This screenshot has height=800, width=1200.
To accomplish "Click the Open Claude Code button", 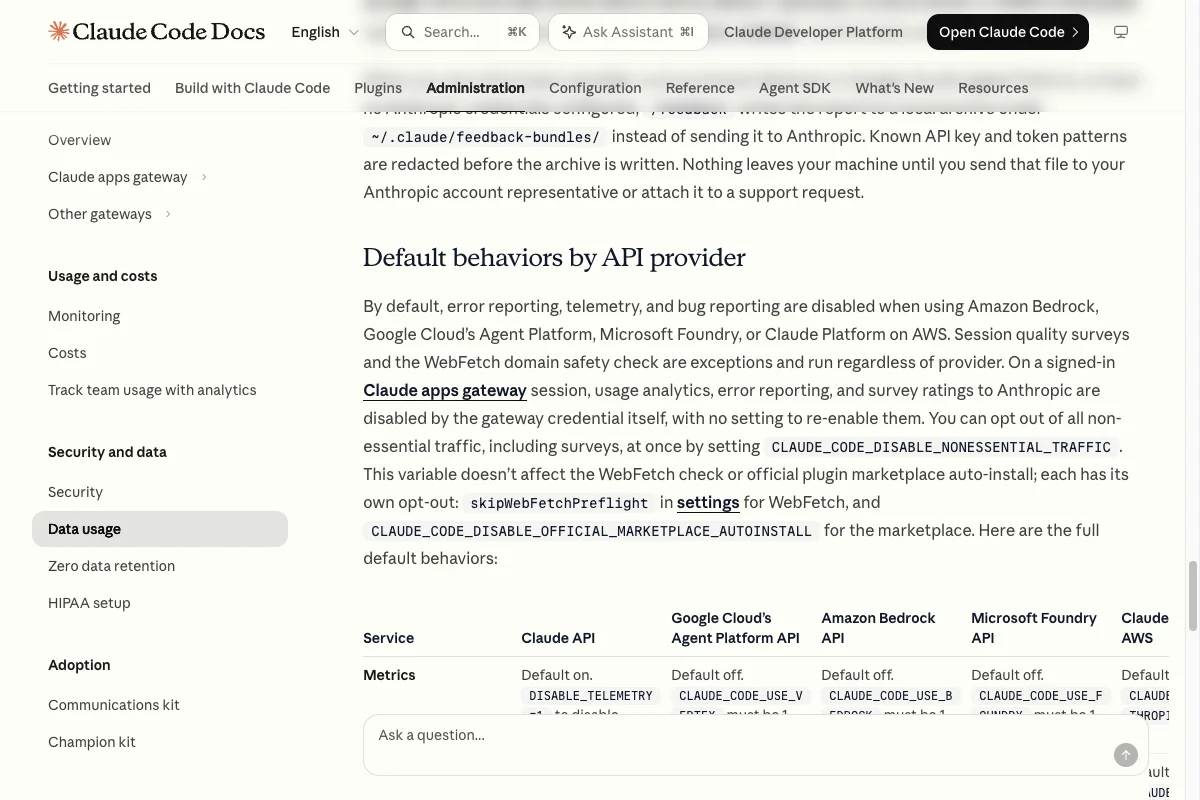I will click(x=1008, y=32).
